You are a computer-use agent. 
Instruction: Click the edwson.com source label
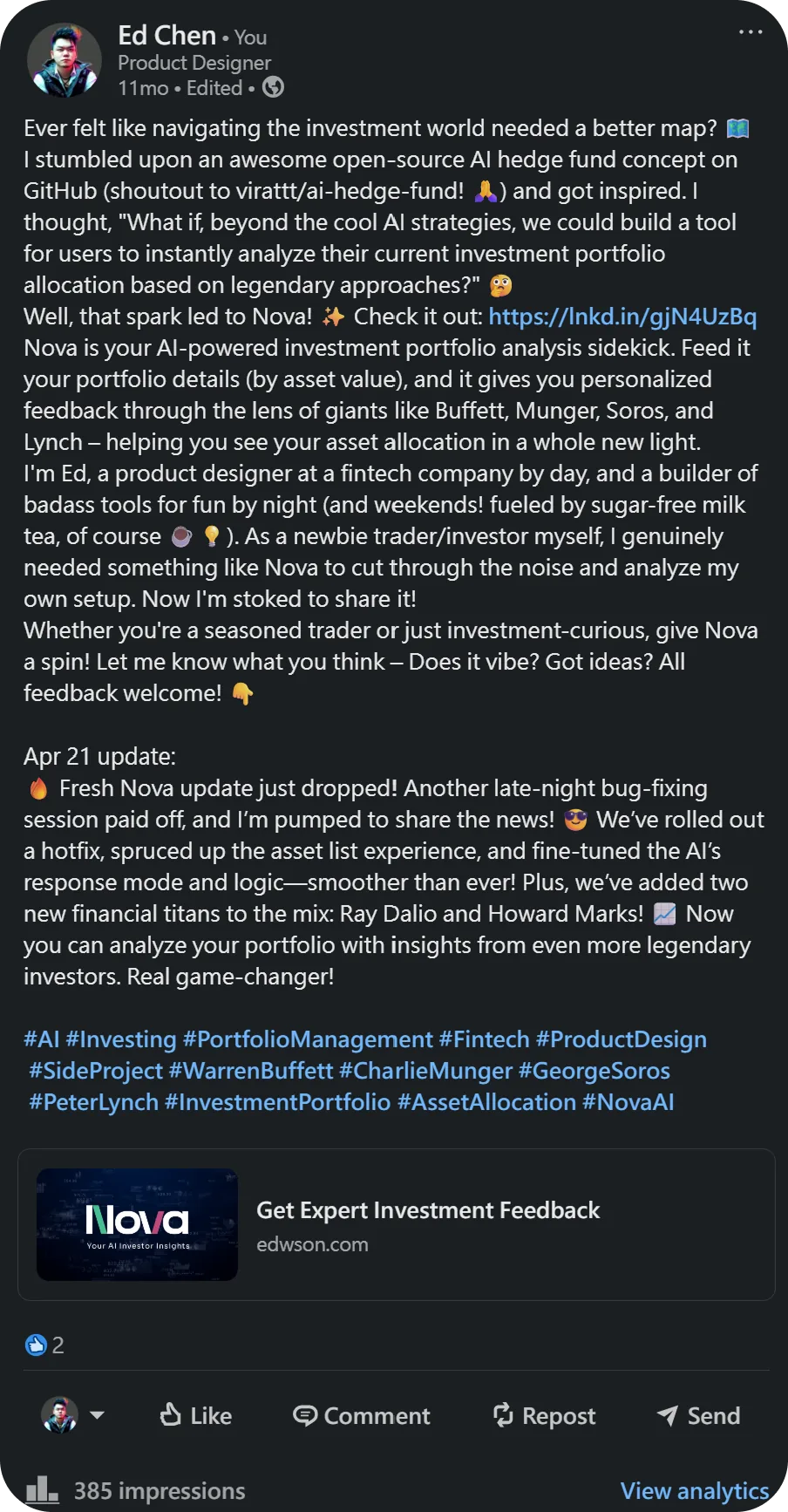(313, 1244)
